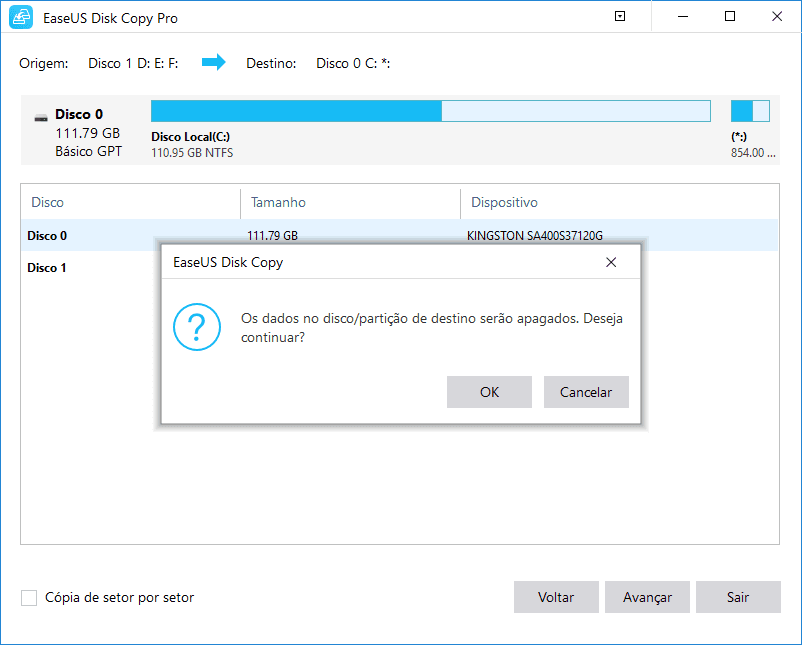
Task: Click the Voltar button
Action: (556, 597)
